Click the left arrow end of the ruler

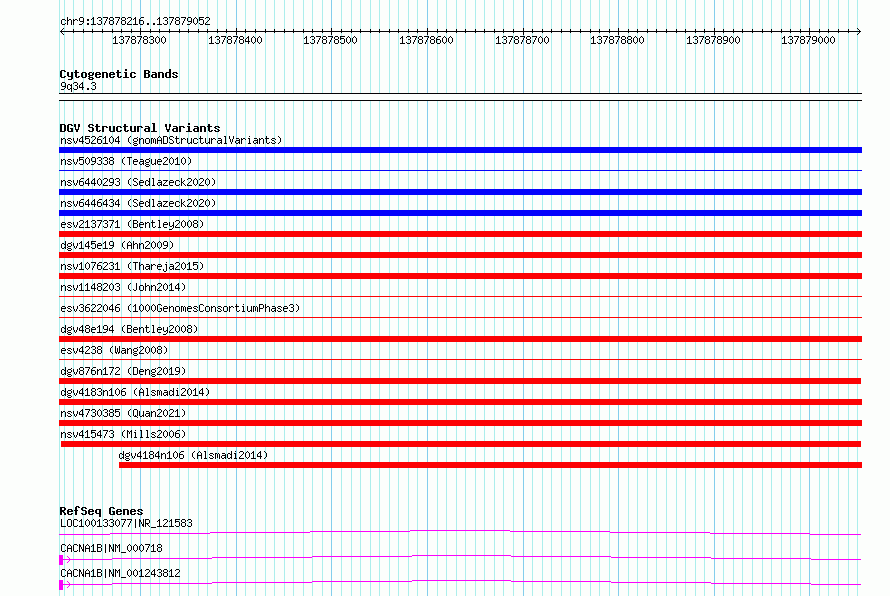62,32
